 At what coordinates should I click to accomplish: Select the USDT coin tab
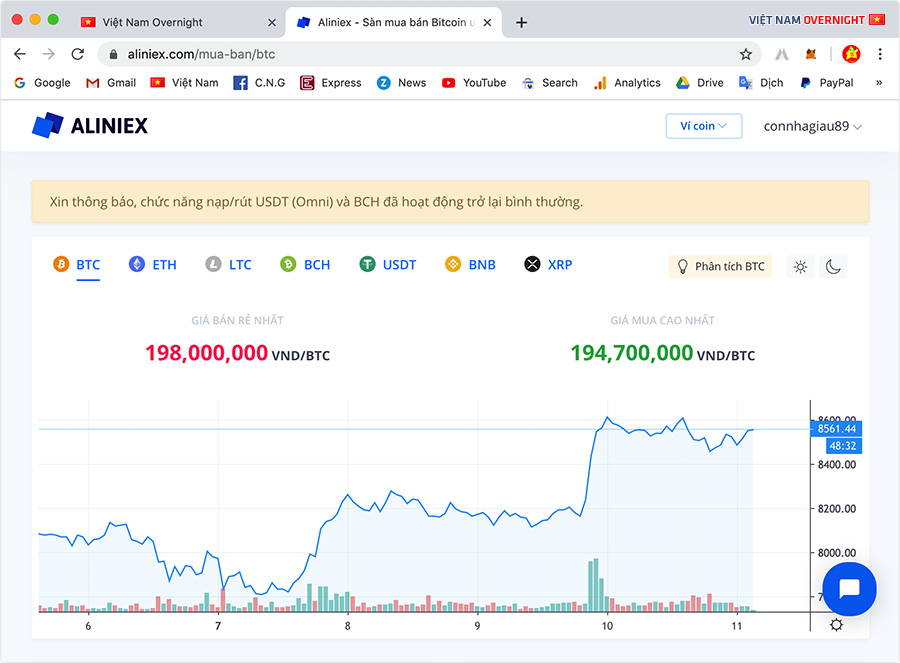pos(388,265)
